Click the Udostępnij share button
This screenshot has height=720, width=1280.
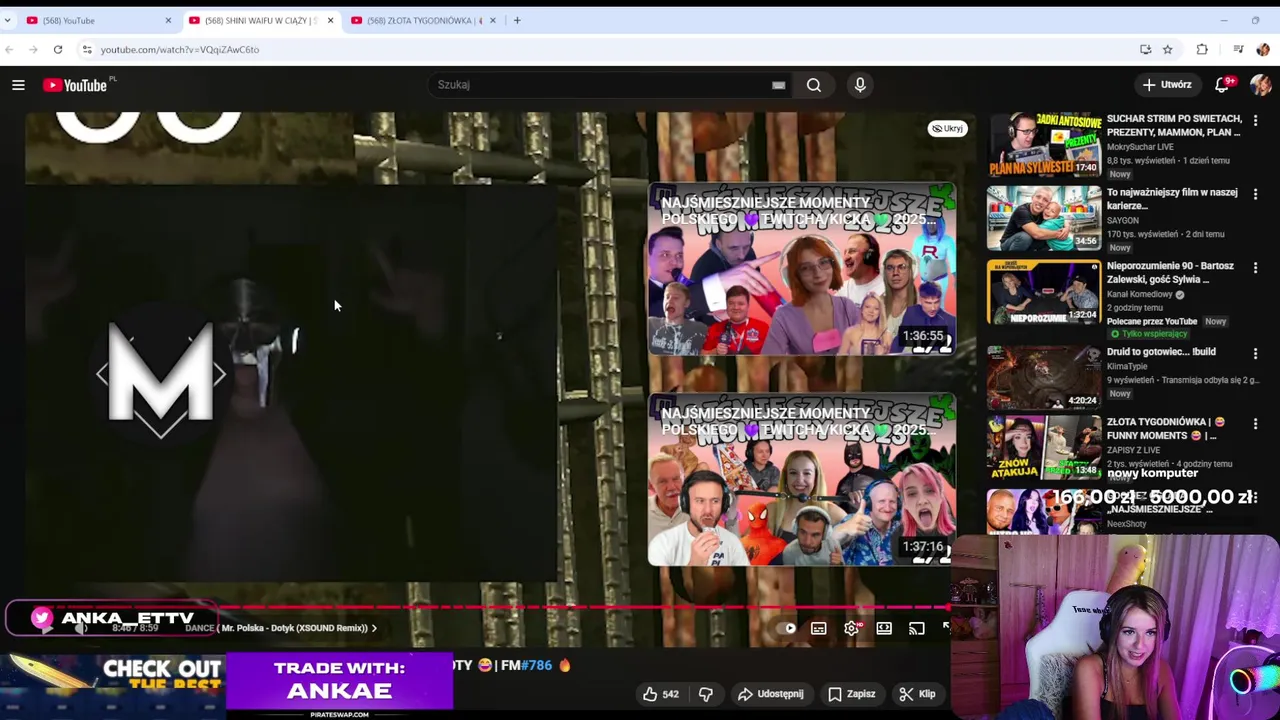point(771,694)
